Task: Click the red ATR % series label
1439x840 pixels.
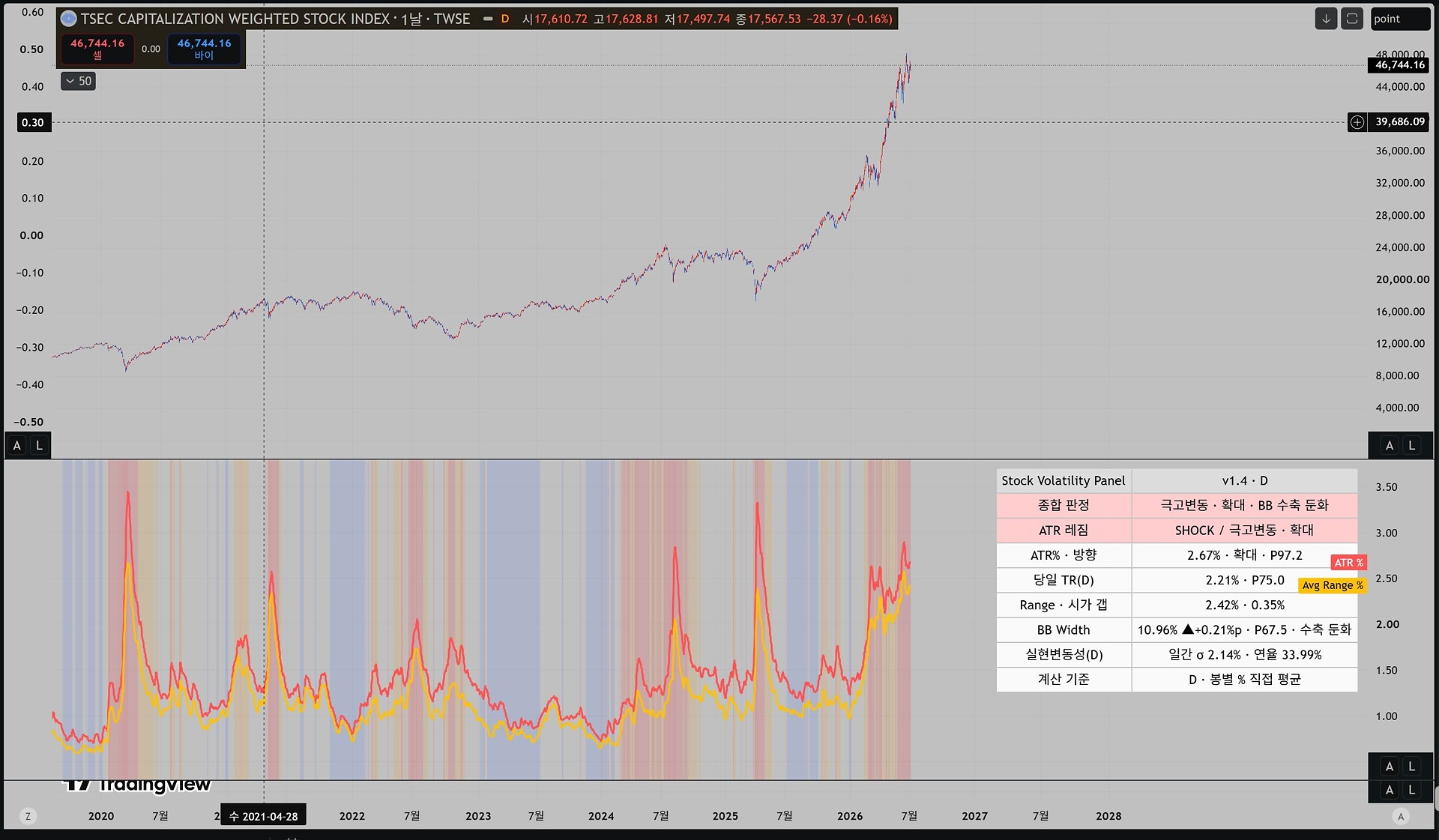Action: tap(1348, 563)
